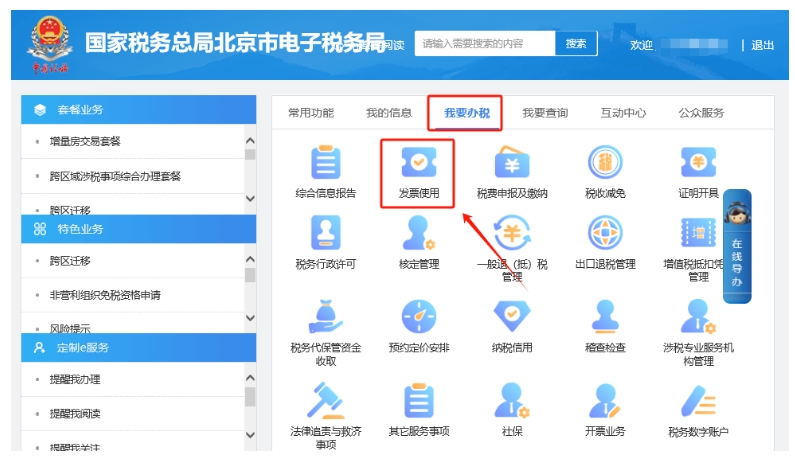Click down arrow in 特色业务 panel

point(250,318)
